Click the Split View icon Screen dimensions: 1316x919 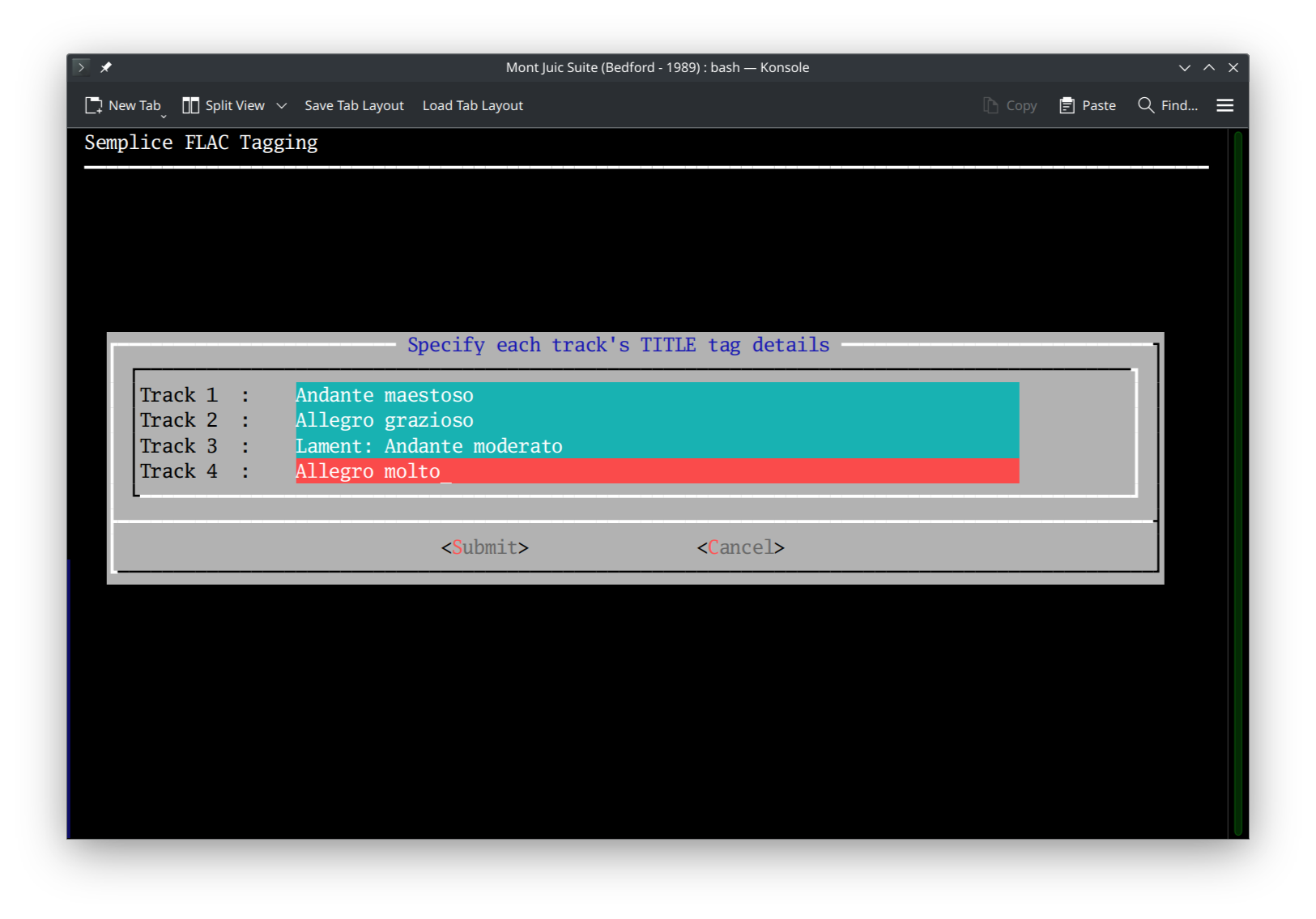(190, 105)
